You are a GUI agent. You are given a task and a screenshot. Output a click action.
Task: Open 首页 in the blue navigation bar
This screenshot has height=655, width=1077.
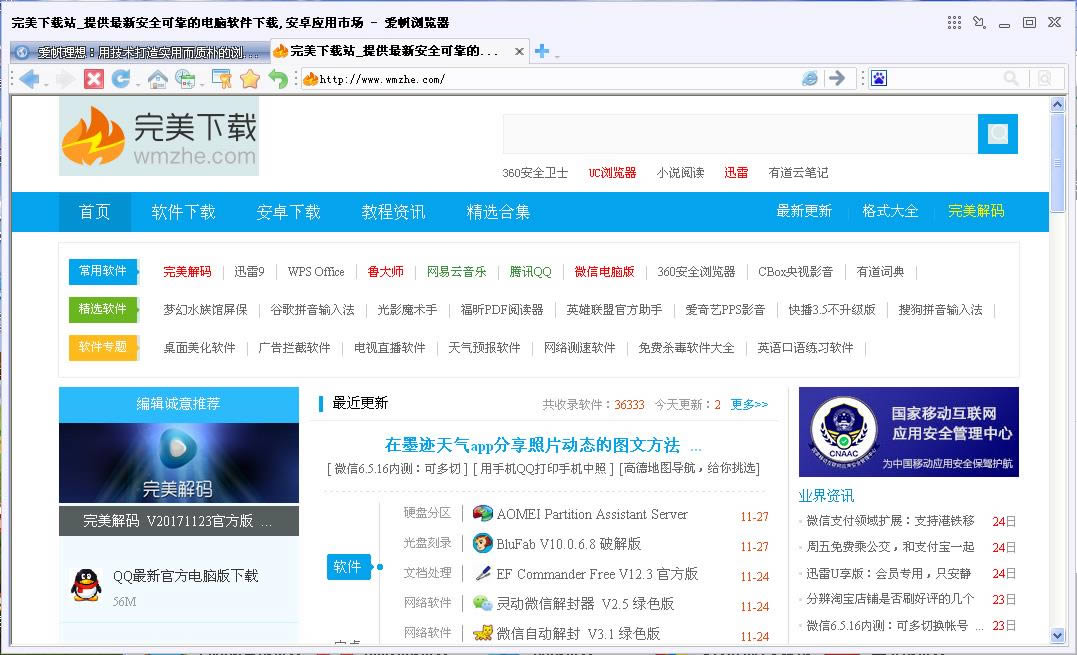click(95, 212)
